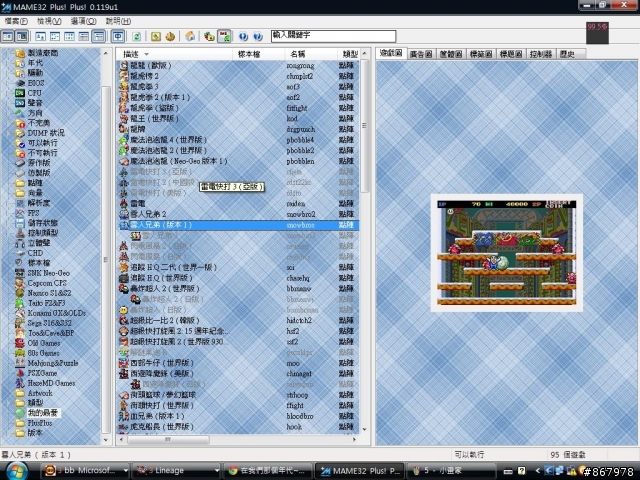This screenshot has width=640, height=480.
Task: Click the green joystick toolbar icon
Action: tap(209, 37)
